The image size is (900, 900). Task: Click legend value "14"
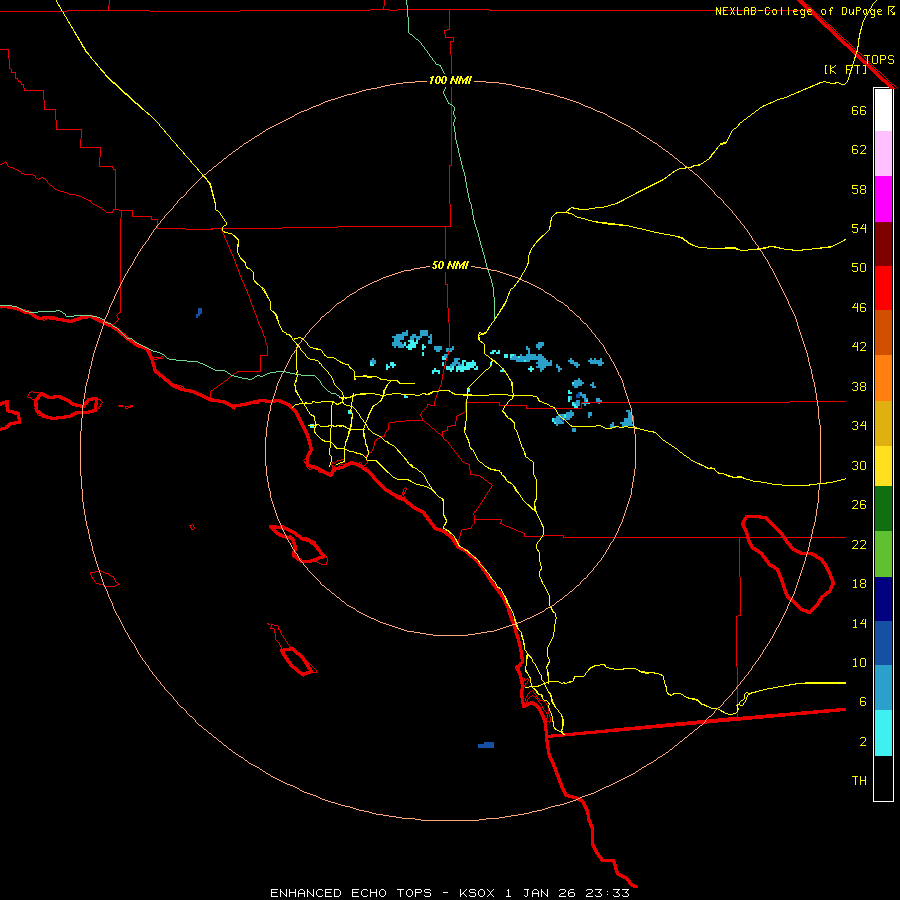(859, 623)
